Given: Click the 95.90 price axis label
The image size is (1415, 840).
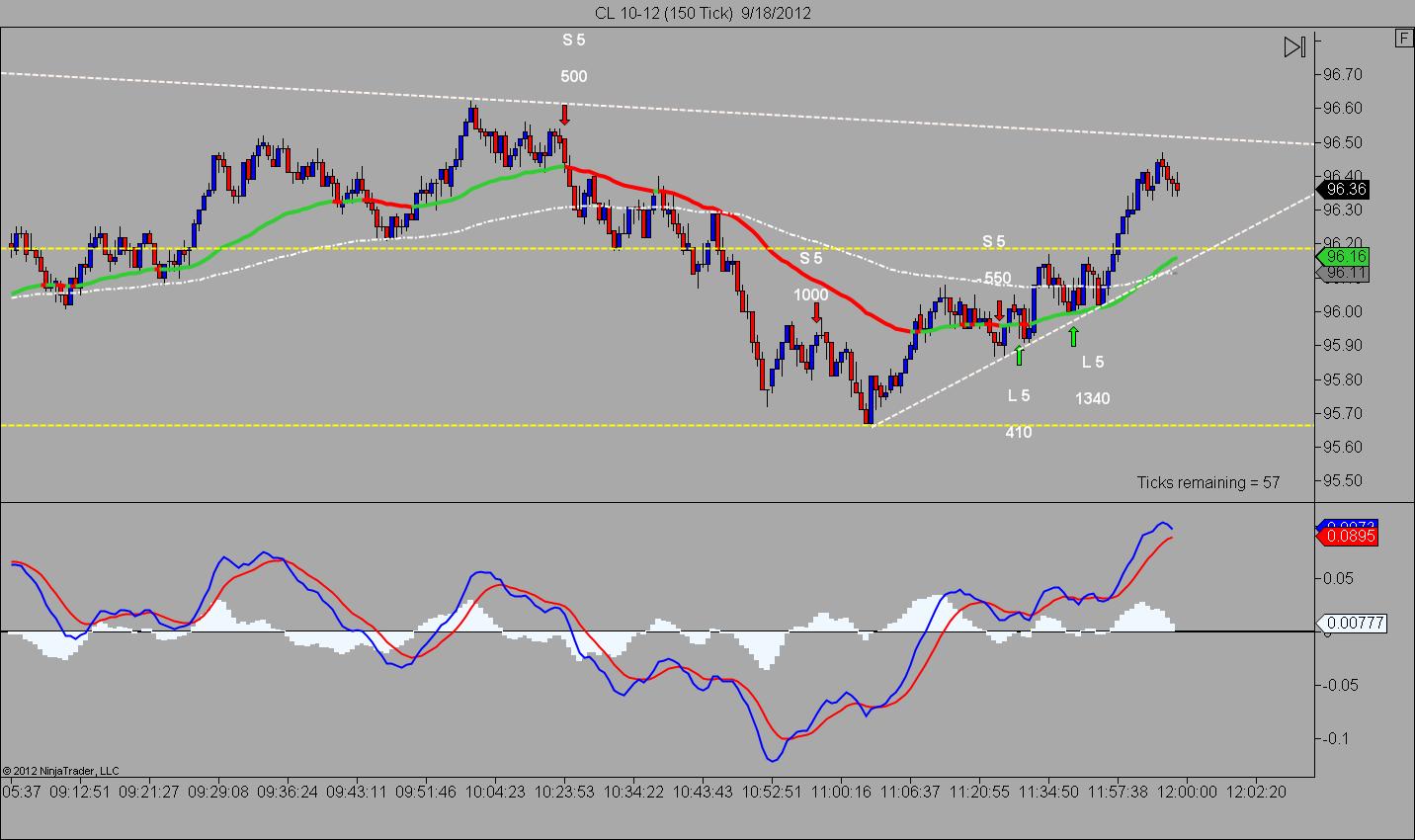Looking at the screenshot, I should point(1342,345).
